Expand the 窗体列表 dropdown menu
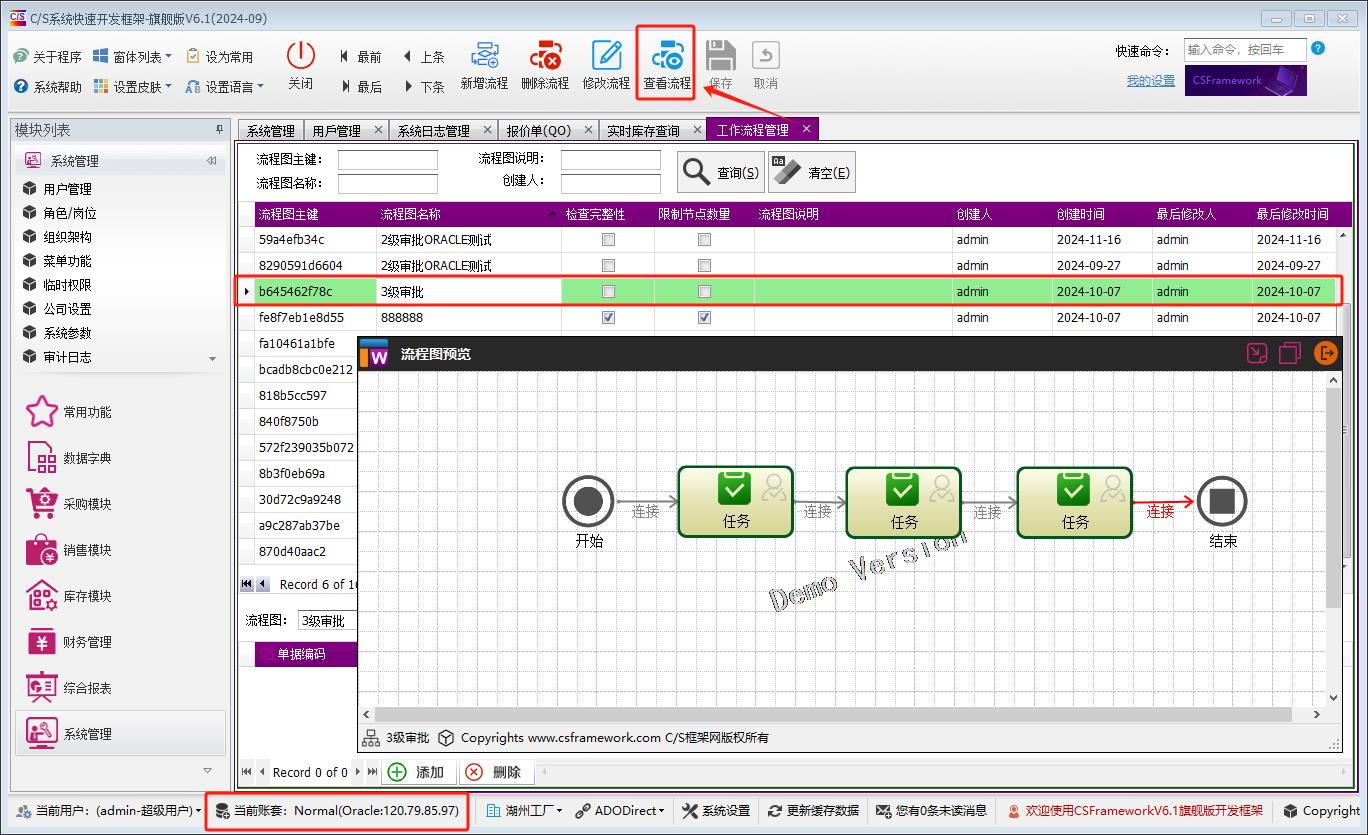 point(133,57)
